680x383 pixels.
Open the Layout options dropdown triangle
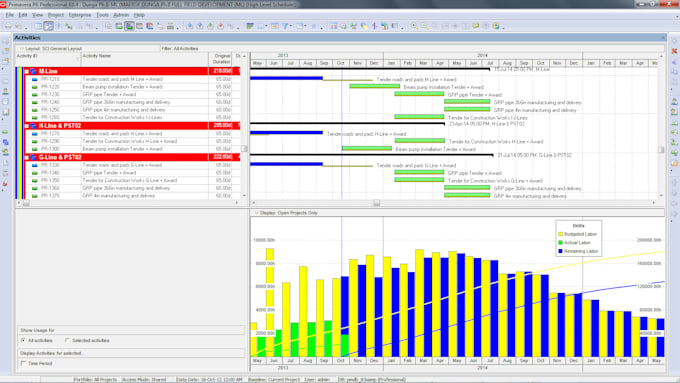[x=22, y=49]
